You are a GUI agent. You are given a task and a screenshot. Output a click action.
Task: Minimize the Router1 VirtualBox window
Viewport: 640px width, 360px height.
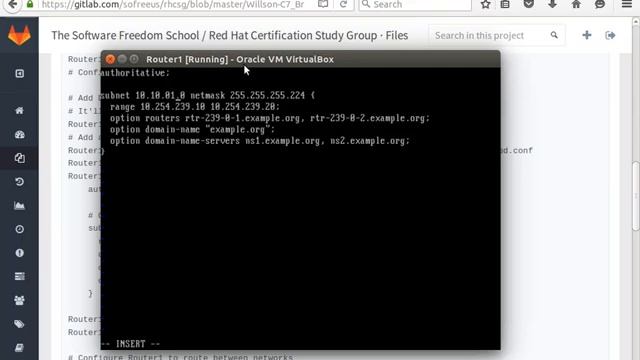122,59
